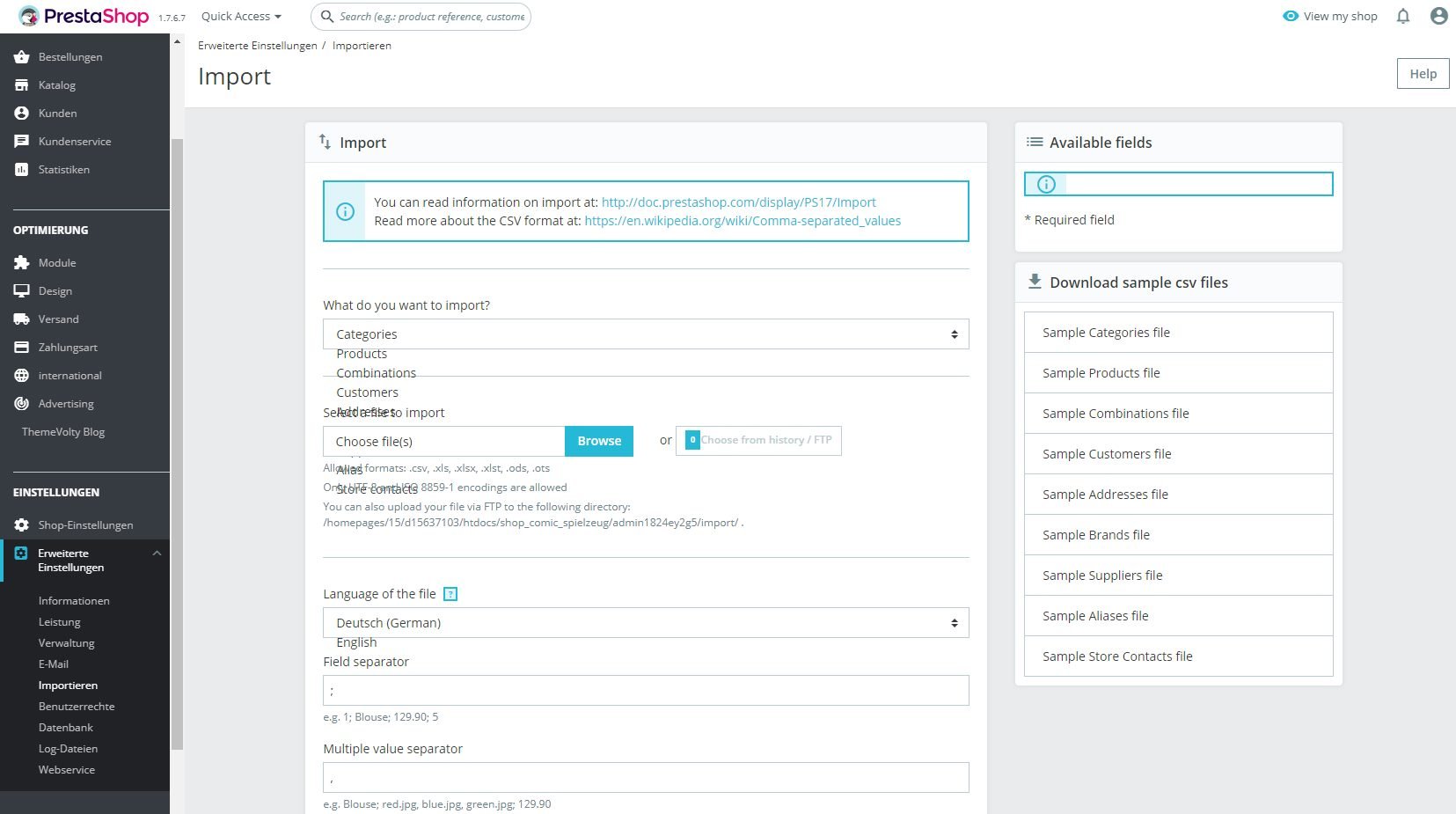Click the Statistiken chart icon
Viewport: 1456px width, 814px height.
pyautogui.click(x=22, y=170)
